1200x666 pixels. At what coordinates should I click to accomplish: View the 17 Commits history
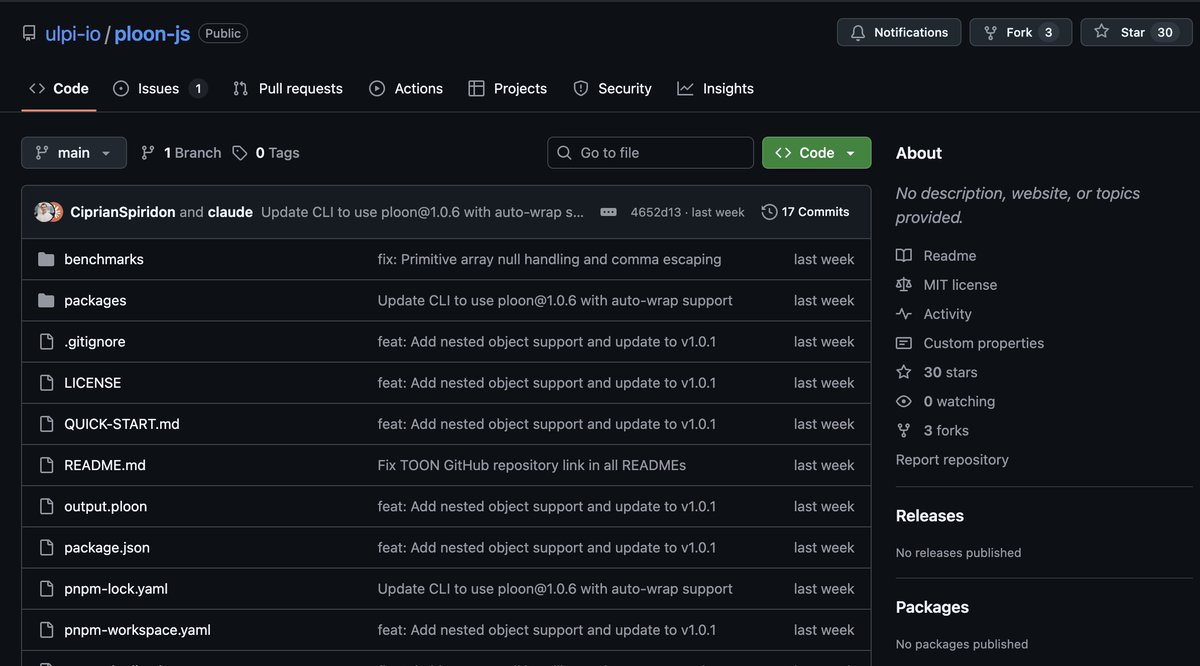tap(805, 212)
